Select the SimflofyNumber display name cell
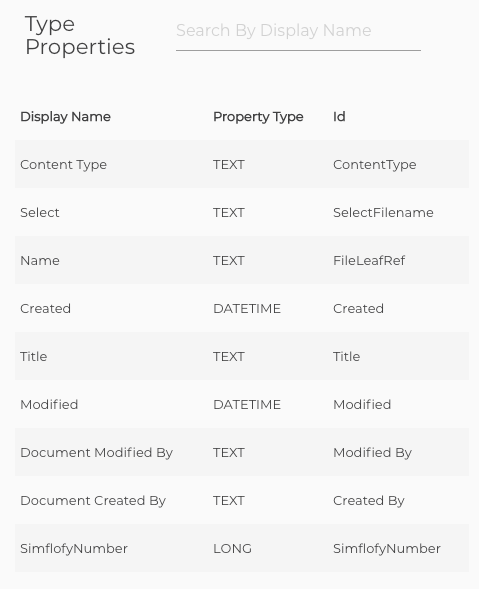The width and height of the screenshot is (479, 589). 74,548
